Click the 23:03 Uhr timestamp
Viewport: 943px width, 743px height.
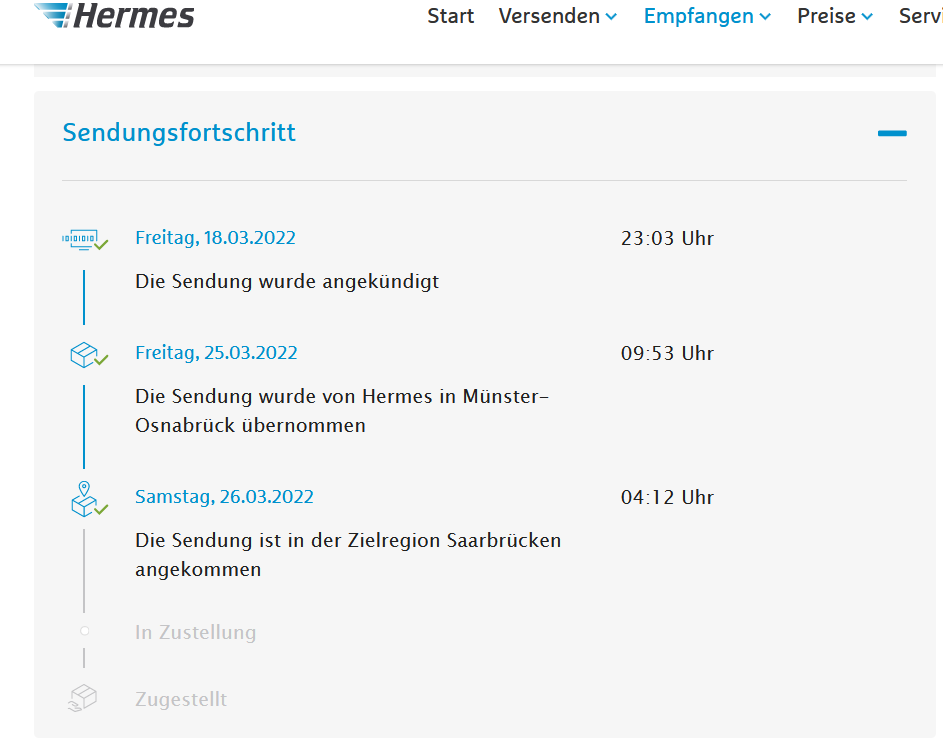[667, 239]
